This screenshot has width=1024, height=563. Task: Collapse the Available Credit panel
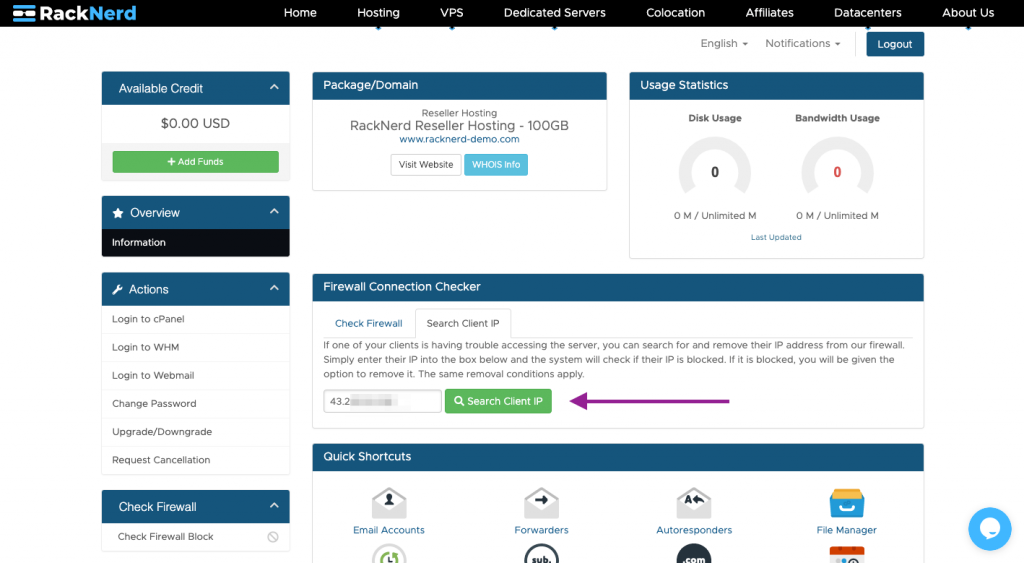click(274, 88)
